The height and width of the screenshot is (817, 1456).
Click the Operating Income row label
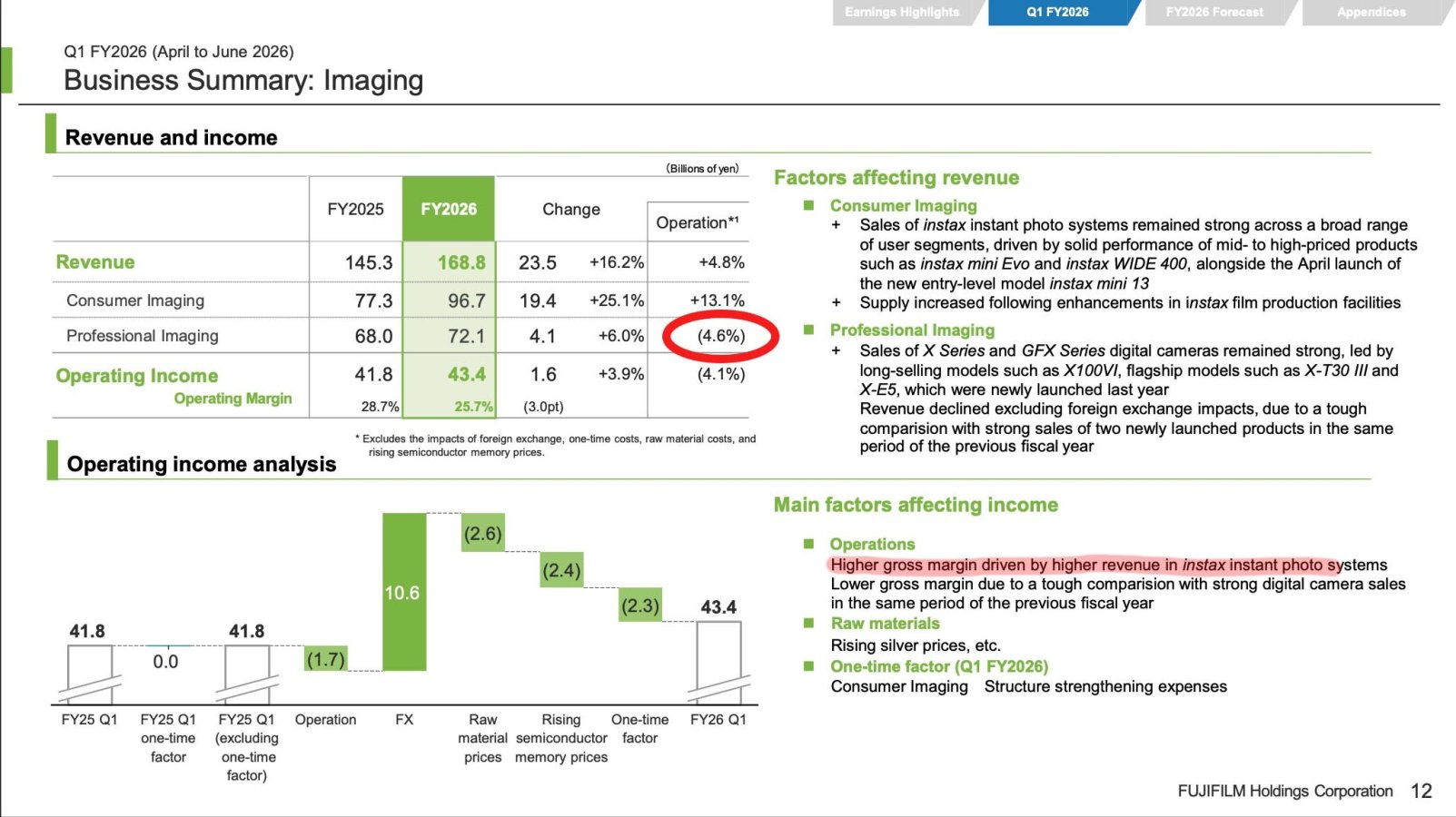[x=137, y=376]
